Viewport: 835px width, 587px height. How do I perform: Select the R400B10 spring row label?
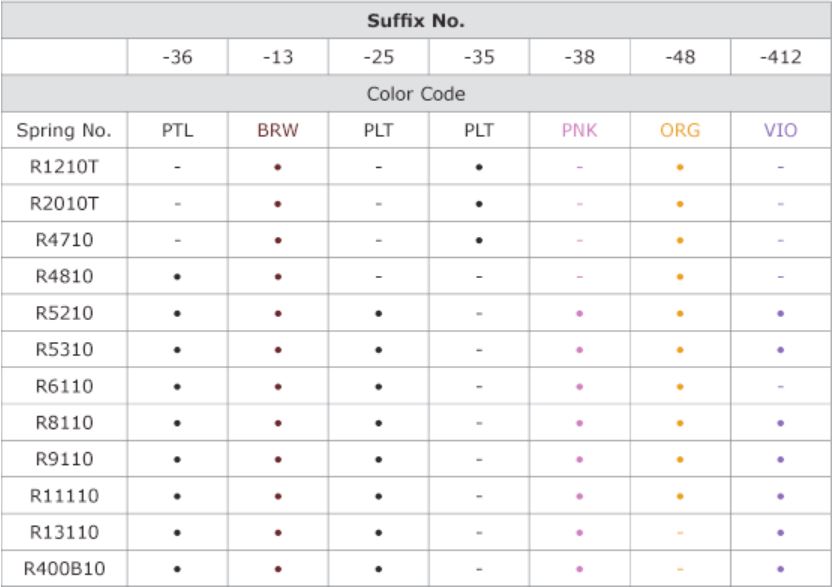click(x=64, y=569)
